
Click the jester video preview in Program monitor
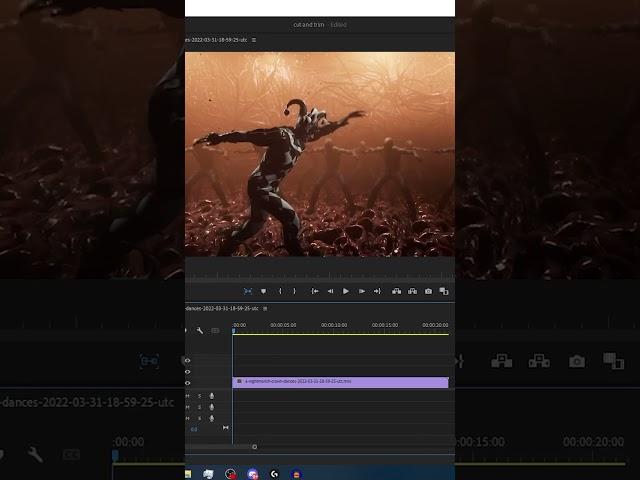[x=320, y=154]
